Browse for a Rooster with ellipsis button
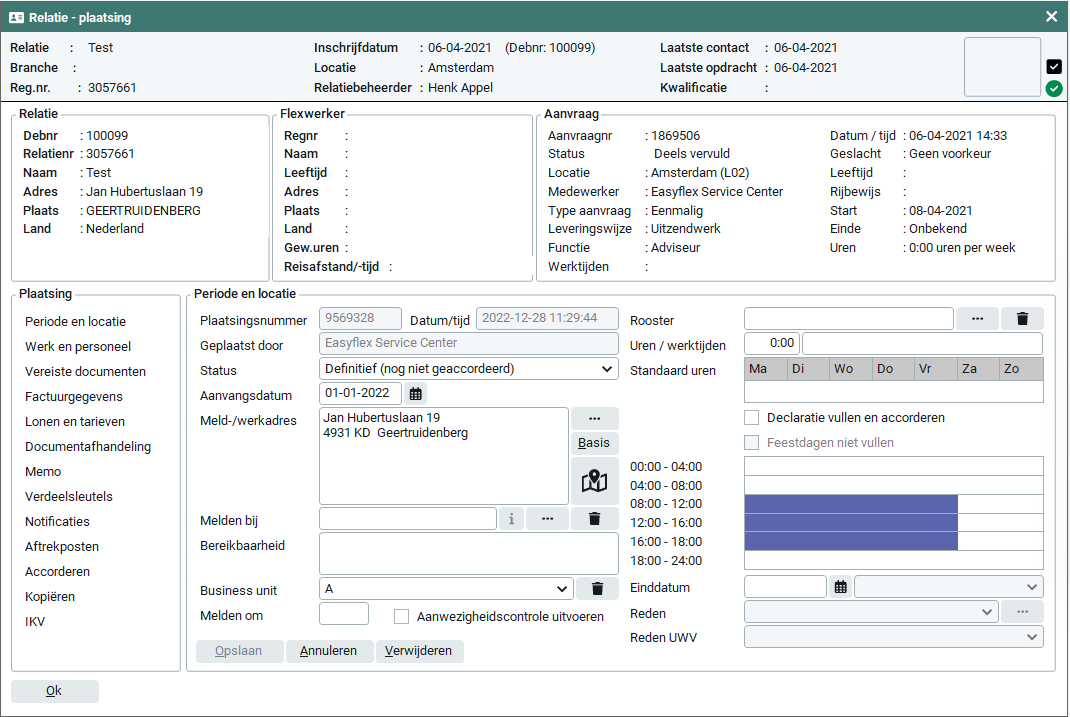Viewport: 1070px width, 717px height. (x=977, y=319)
